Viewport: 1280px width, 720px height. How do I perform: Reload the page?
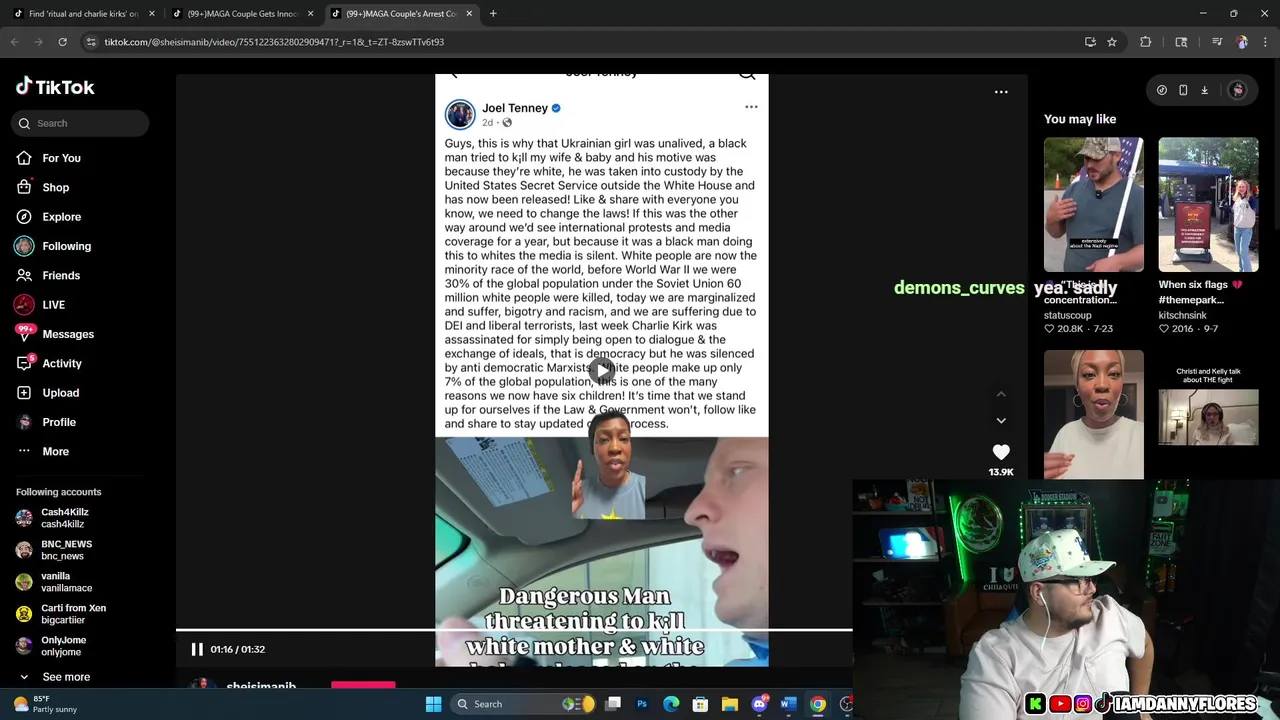tap(62, 42)
